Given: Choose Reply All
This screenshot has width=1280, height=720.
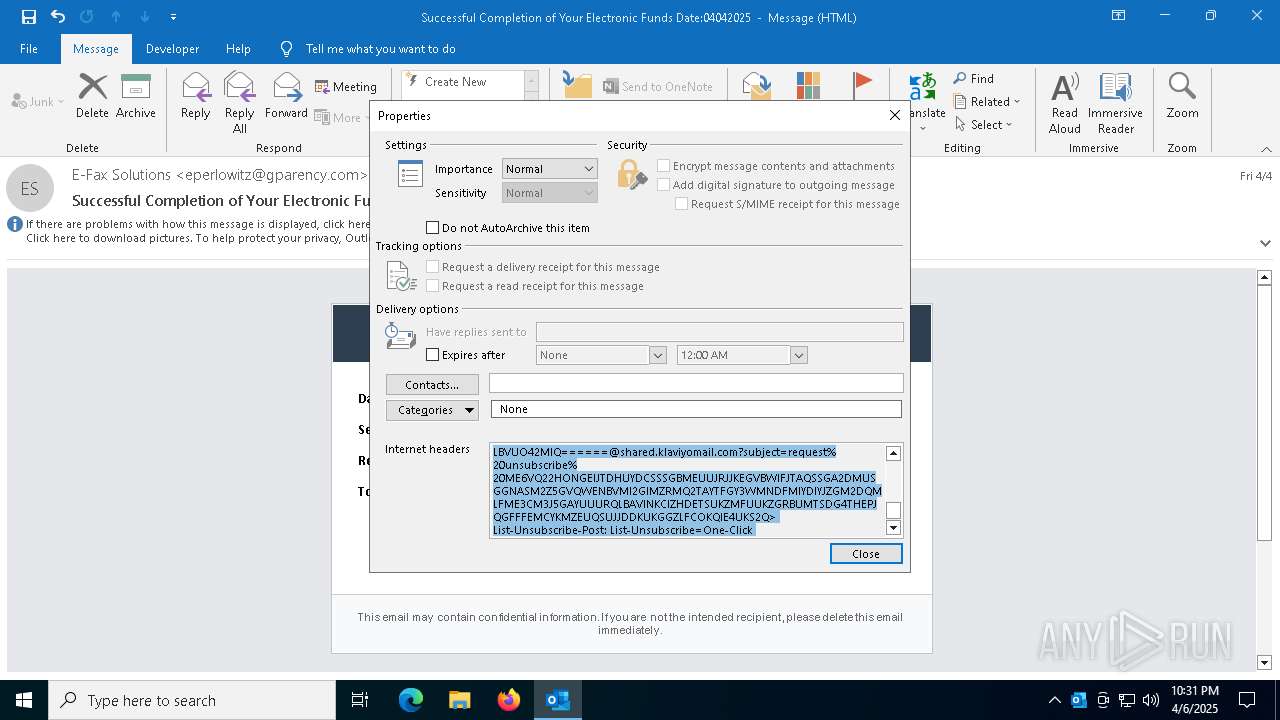Looking at the screenshot, I should [x=239, y=102].
